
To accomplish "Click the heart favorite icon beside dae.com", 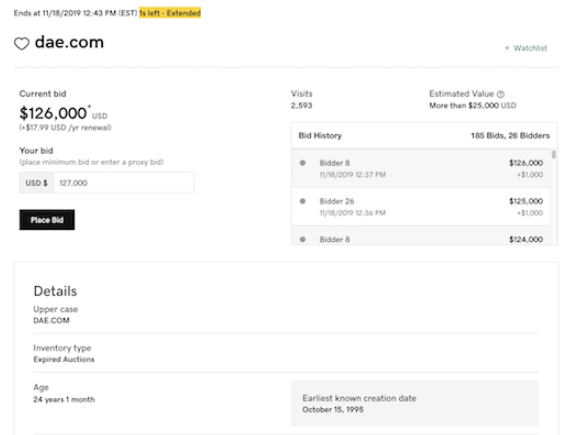I will [22, 44].
